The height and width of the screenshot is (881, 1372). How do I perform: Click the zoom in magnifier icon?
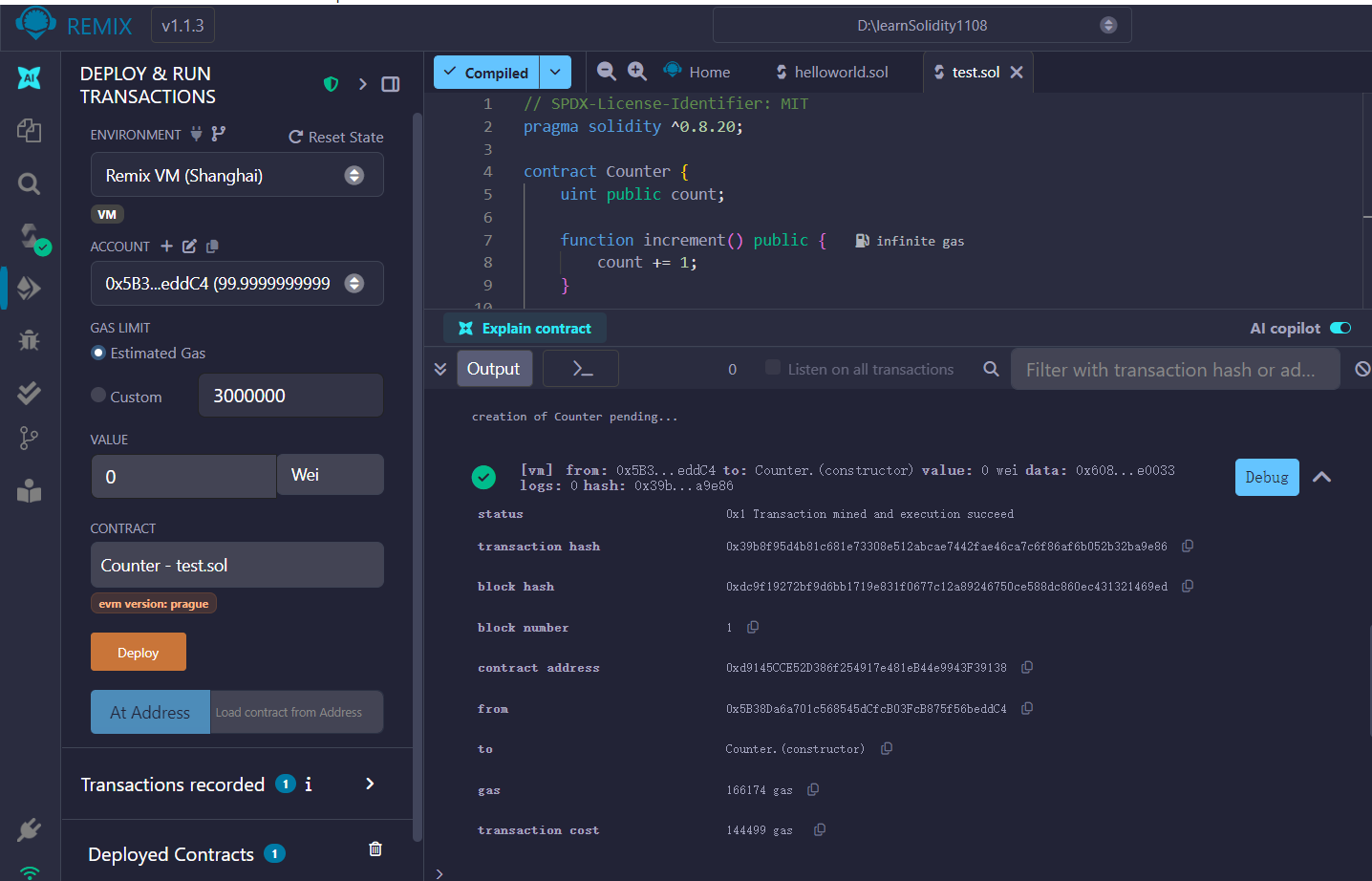tap(637, 72)
